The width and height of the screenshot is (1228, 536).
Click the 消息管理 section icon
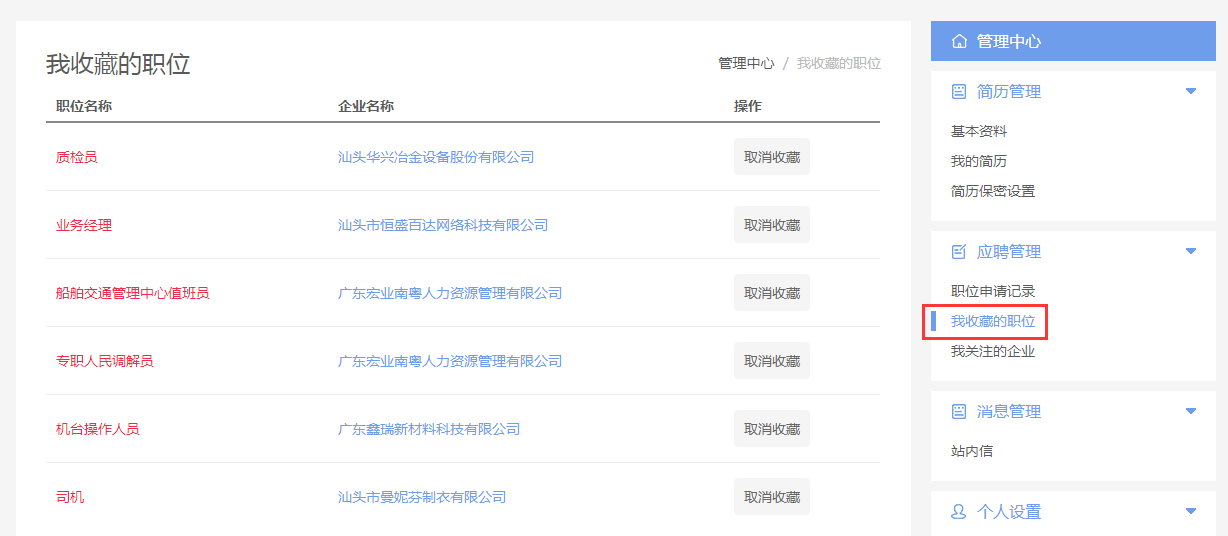click(959, 412)
